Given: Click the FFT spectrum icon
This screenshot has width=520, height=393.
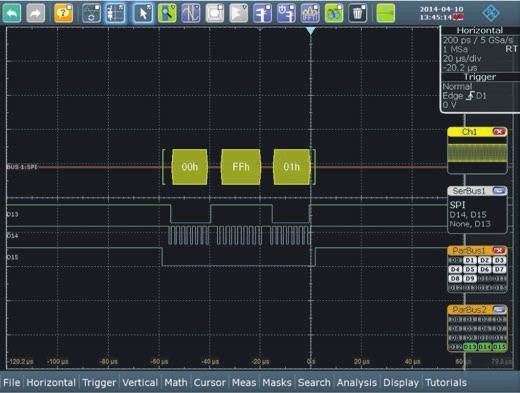Looking at the screenshot, I should pos(310,13).
